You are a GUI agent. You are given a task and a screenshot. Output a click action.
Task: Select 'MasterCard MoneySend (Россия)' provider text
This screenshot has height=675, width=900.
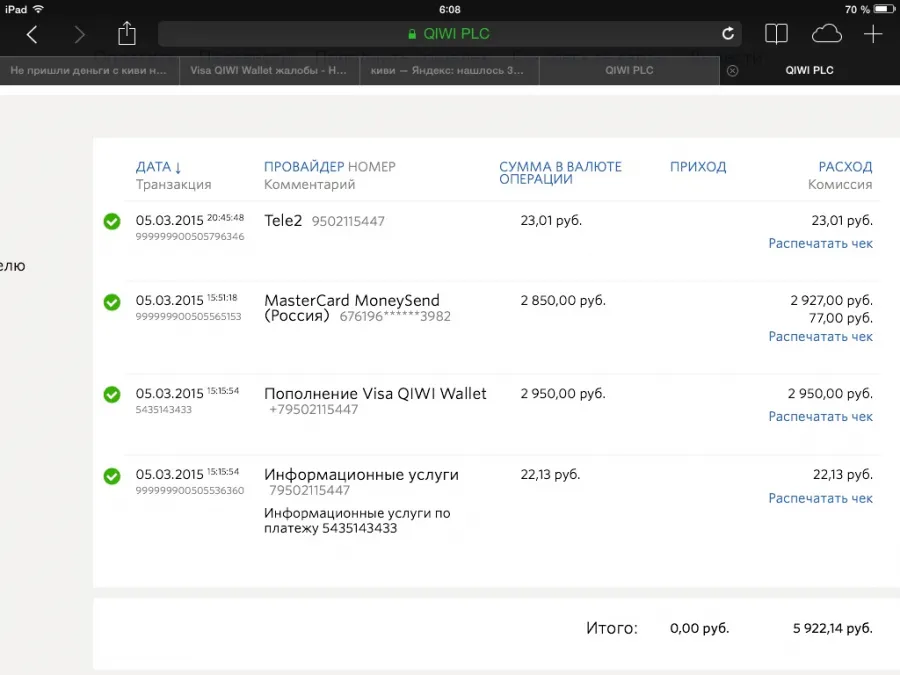(x=351, y=308)
